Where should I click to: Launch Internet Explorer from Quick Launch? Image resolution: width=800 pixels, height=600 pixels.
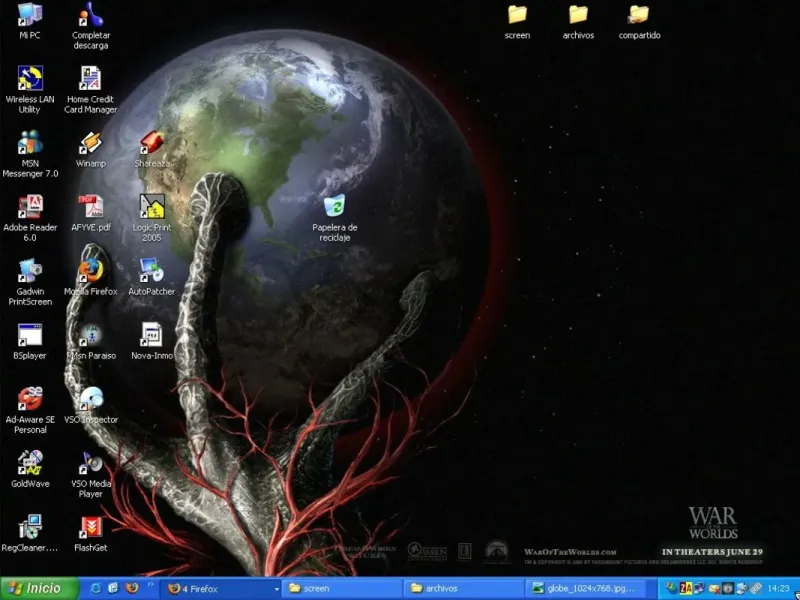[x=95, y=588]
